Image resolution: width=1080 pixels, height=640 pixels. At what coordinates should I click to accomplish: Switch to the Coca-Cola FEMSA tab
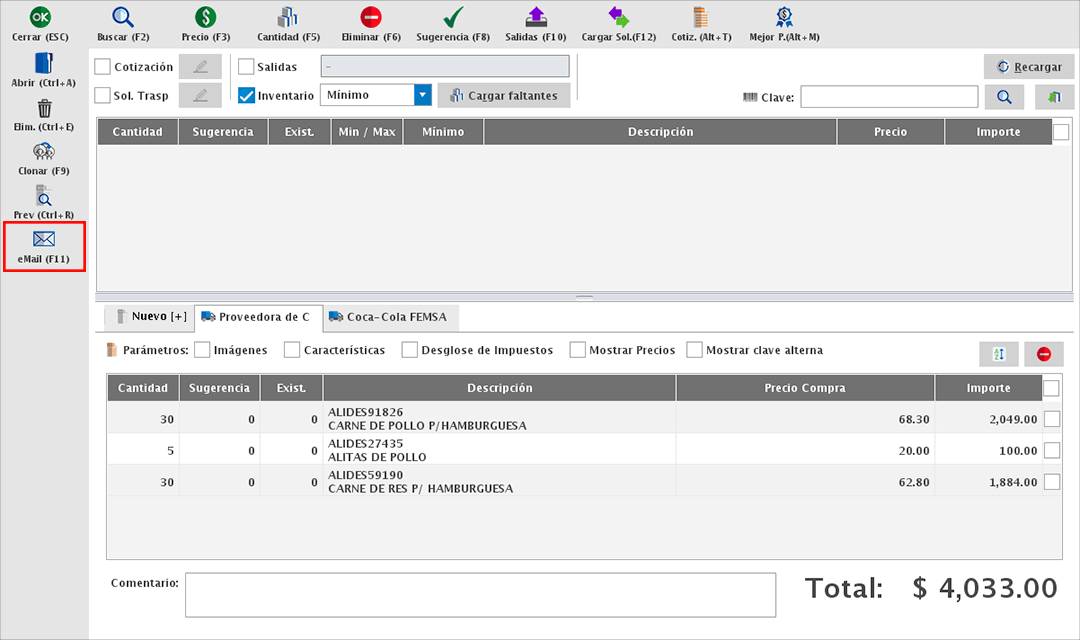tap(392, 317)
